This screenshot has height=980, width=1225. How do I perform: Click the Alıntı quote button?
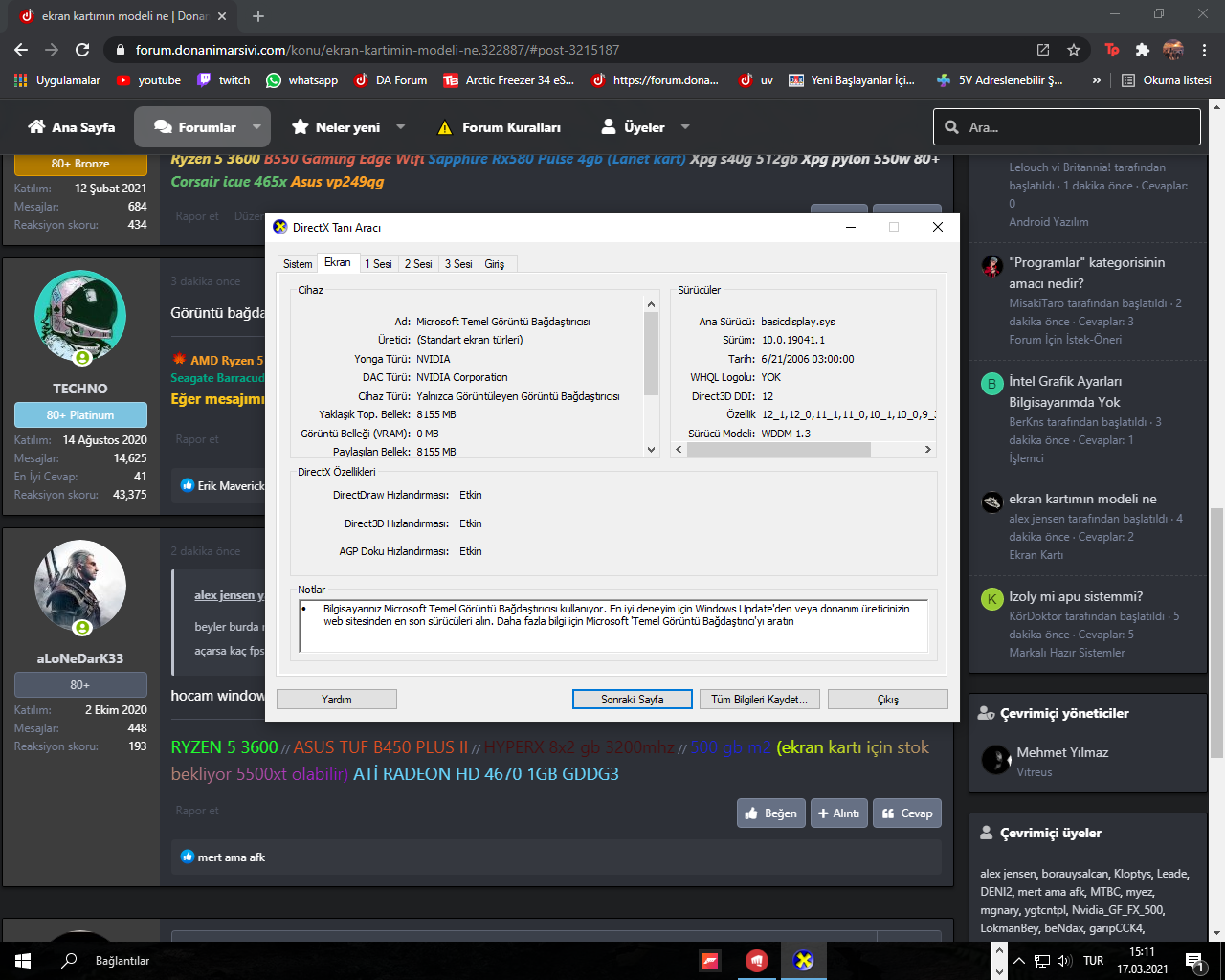pos(839,813)
